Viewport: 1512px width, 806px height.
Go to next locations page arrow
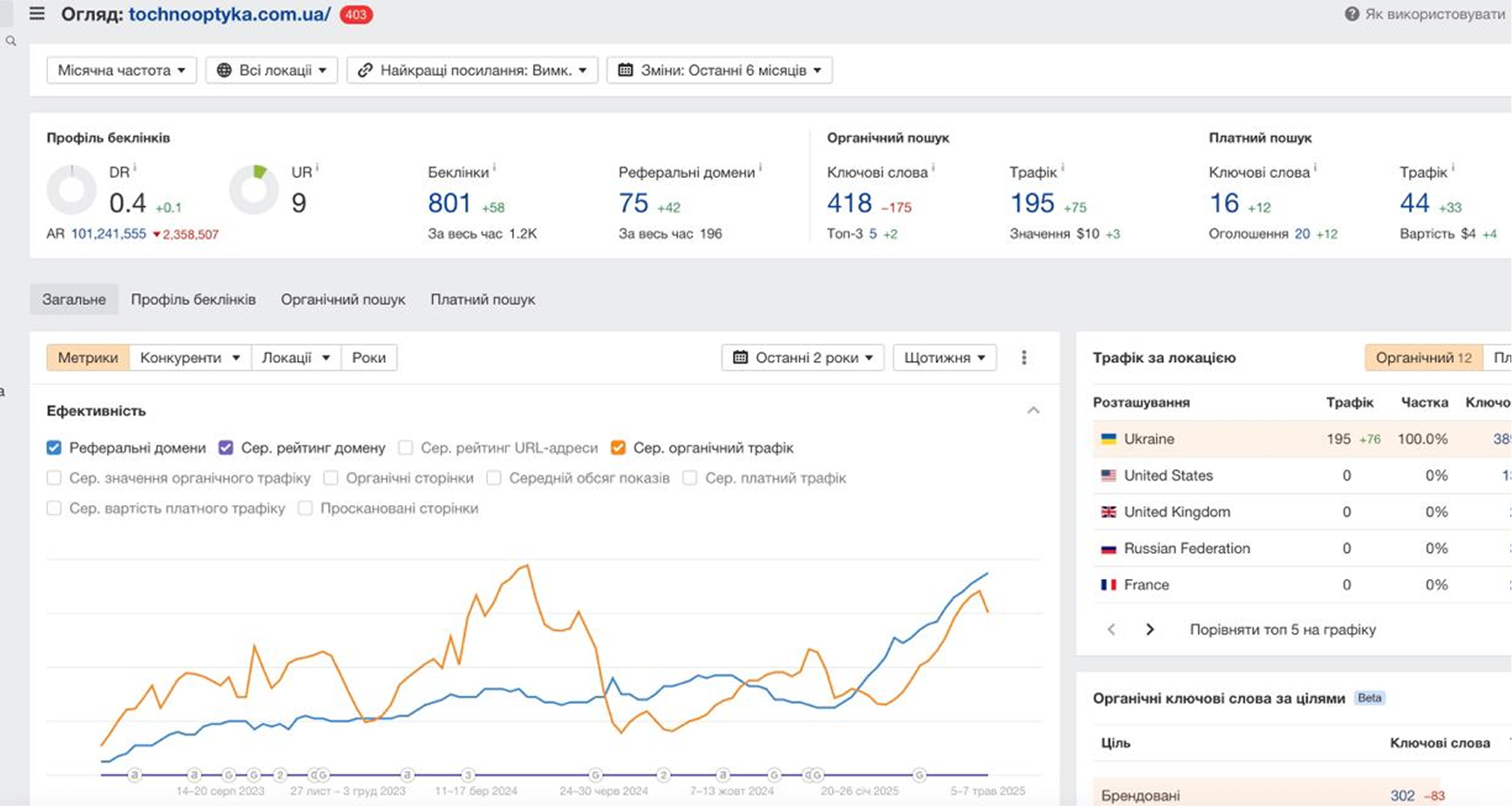pyautogui.click(x=1150, y=629)
